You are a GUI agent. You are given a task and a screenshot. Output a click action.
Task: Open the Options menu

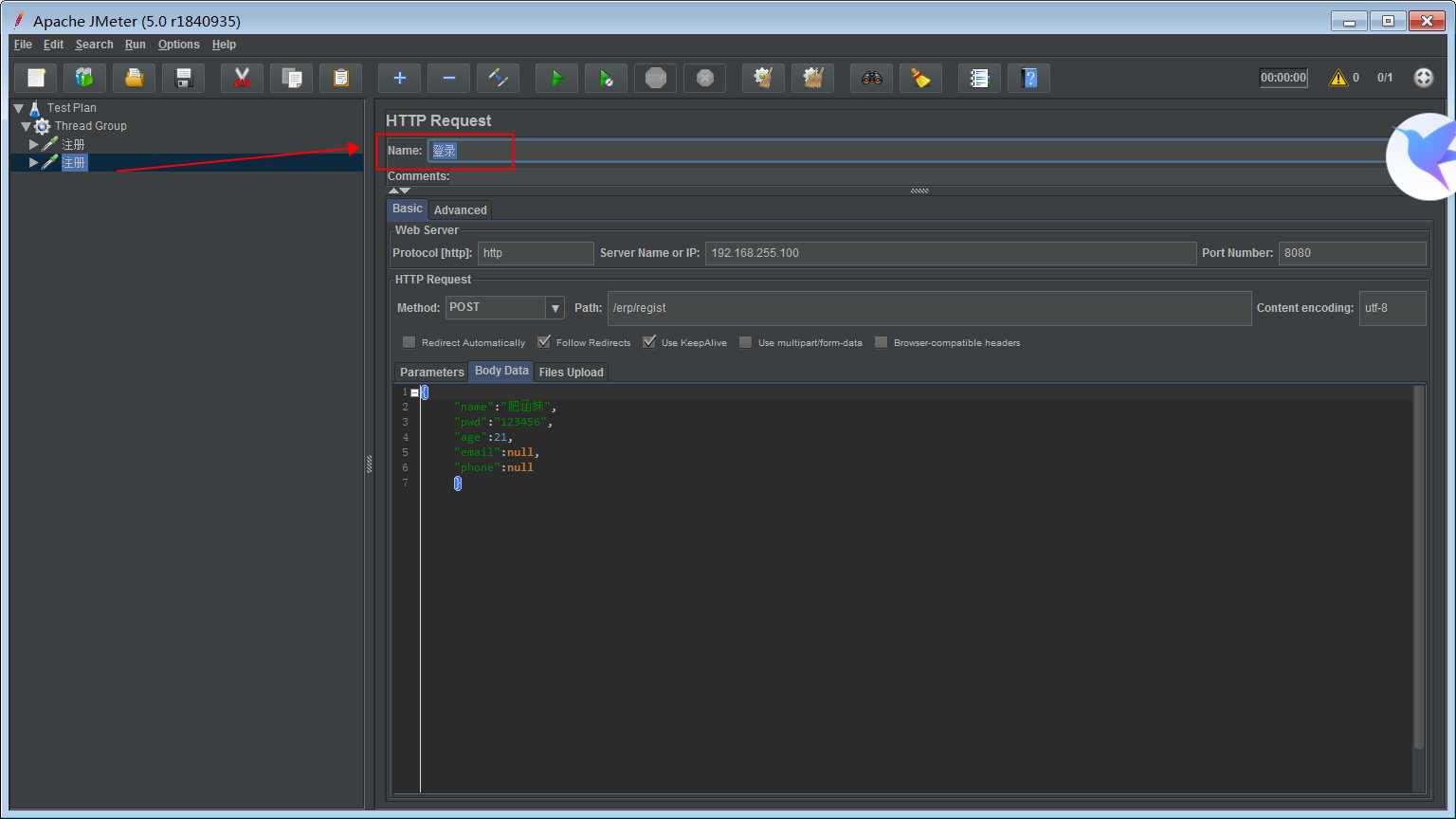point(178,45)
